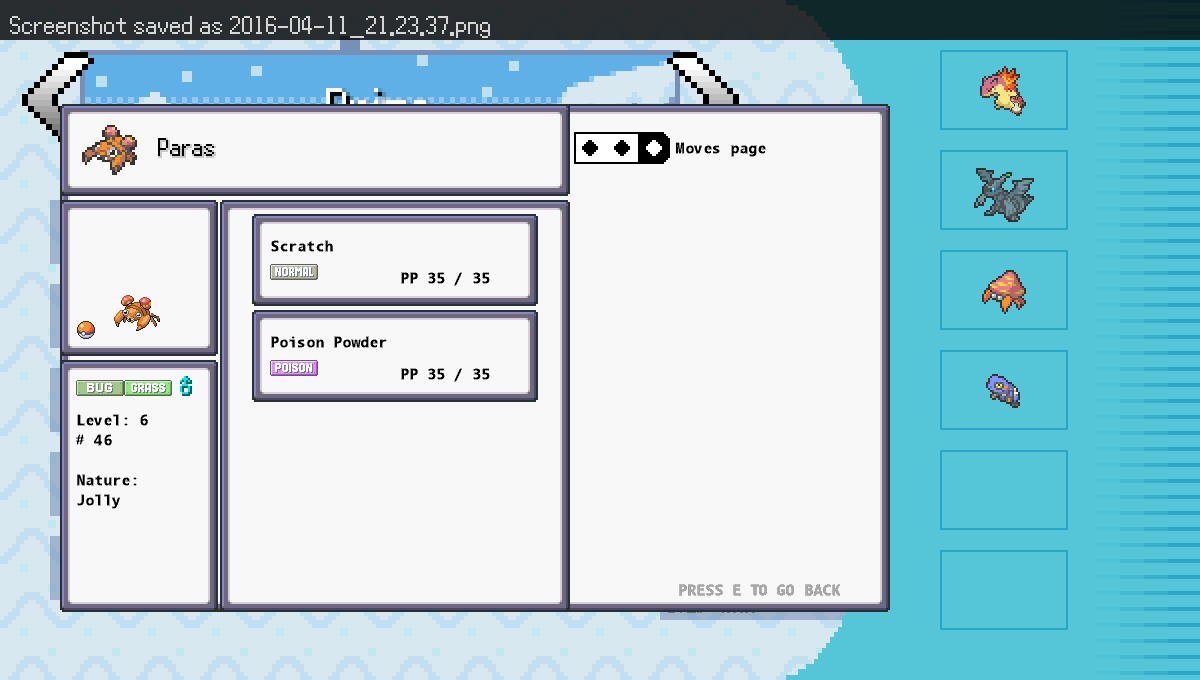Click the NORMAL type tag under Scratch
The image size is (1200, 680).
[294, 272]
